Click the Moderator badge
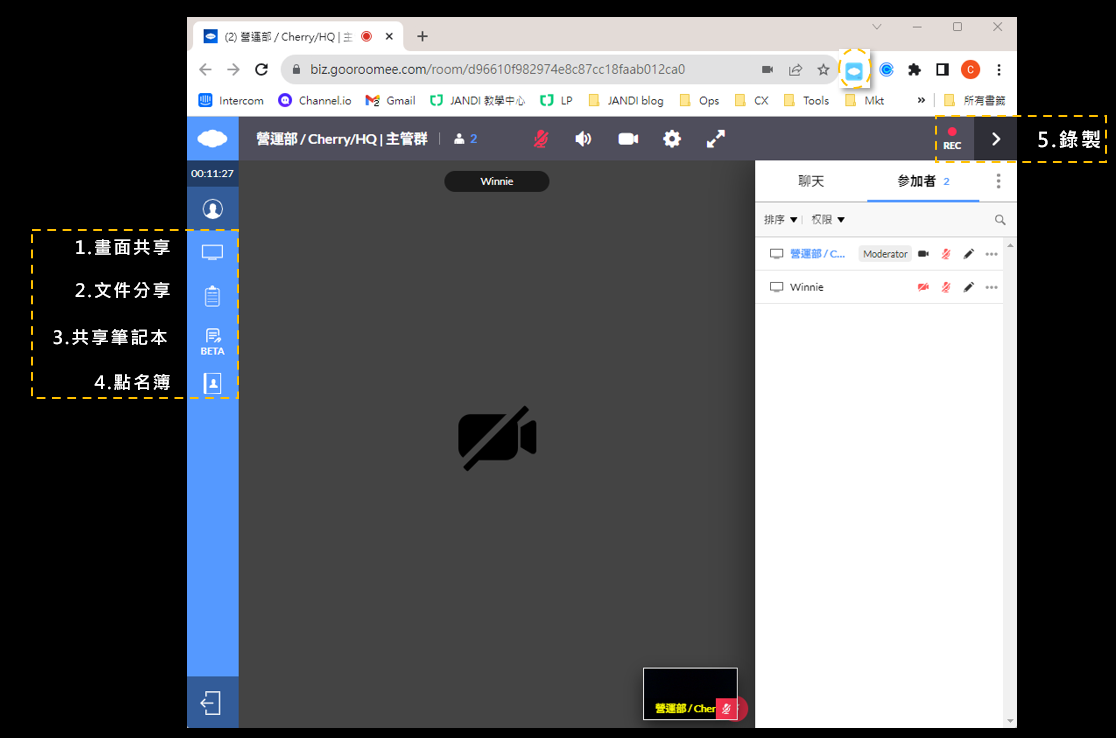This screenshot has height=738, width=1116. 885,254
